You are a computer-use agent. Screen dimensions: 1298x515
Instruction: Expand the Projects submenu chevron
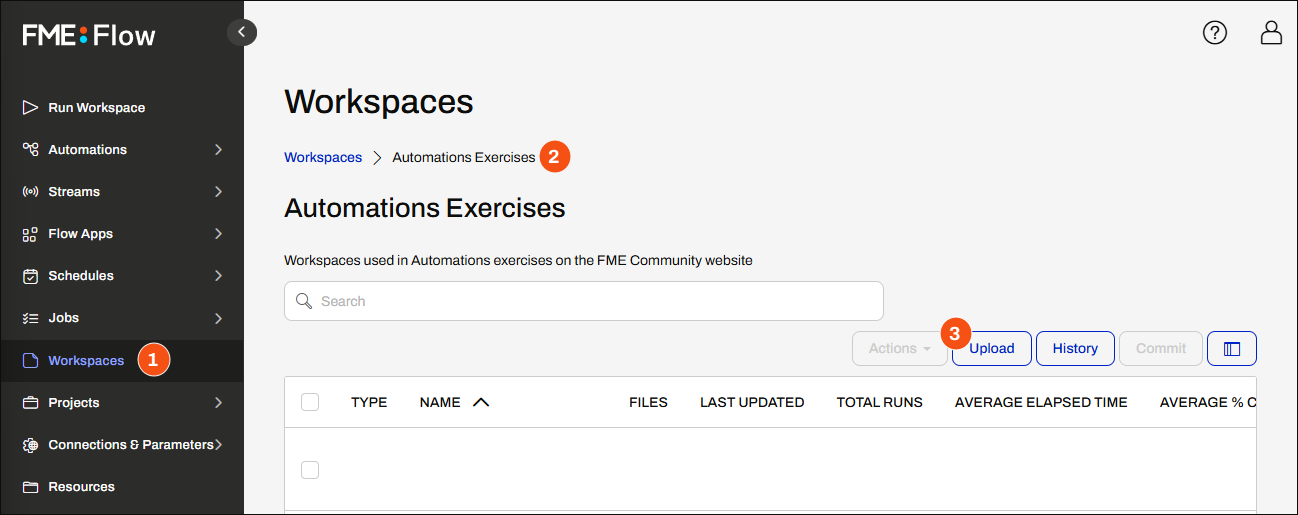(x=218, y=402)
